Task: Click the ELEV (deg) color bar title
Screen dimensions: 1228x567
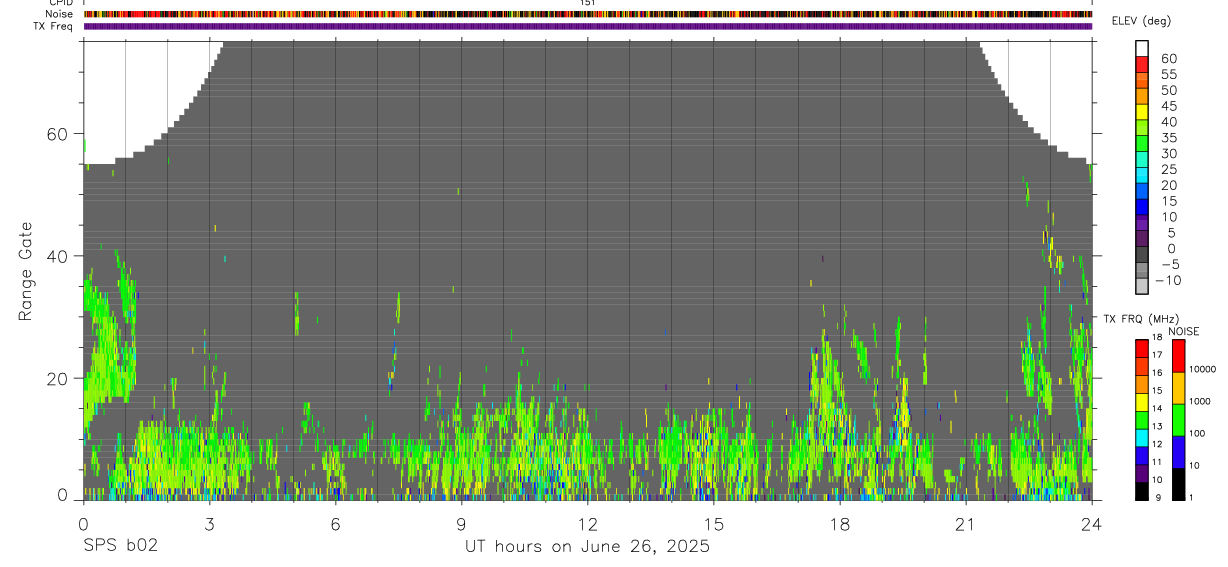Action: tap(1140, 21)
